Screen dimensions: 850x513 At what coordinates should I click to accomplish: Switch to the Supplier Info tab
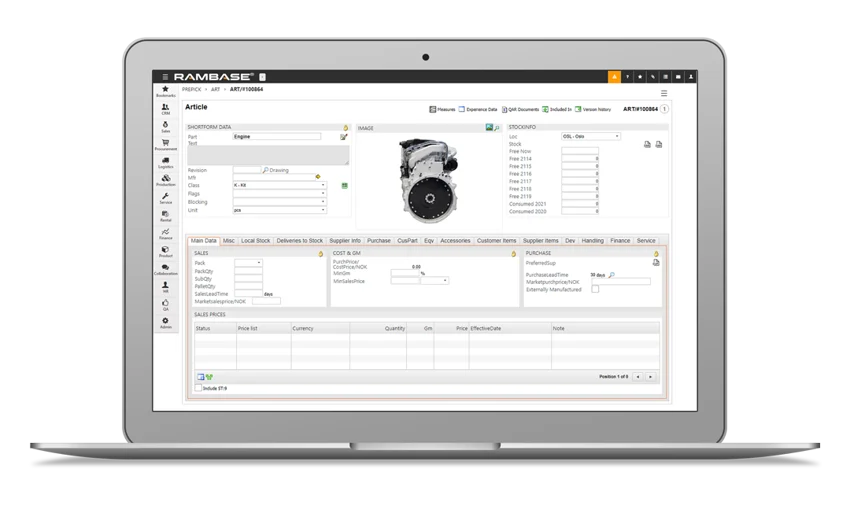(x=345, y=241)
